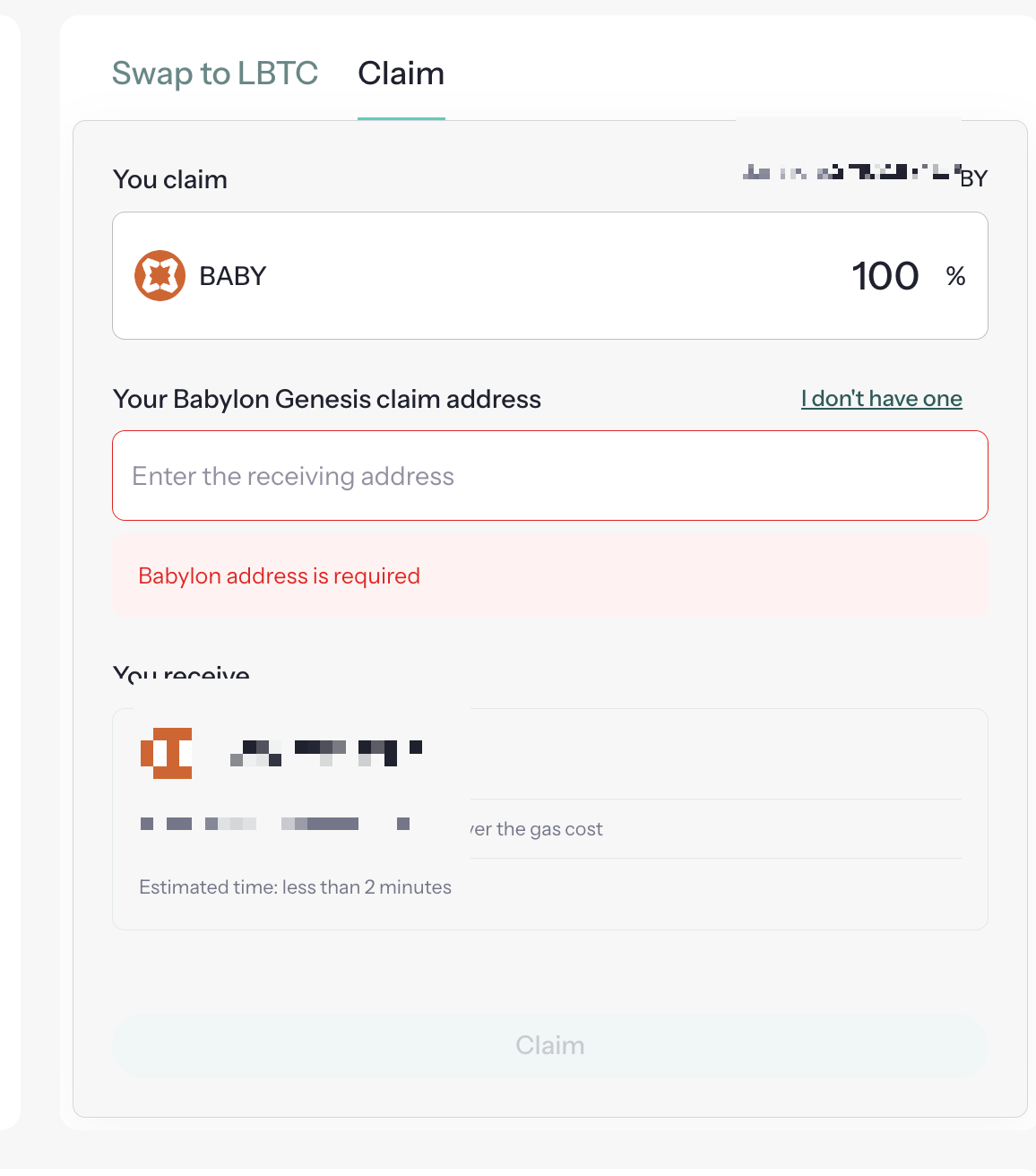This screenshot has height=1176, width=1036.
Task: Click the blurred balance text above BABY box
Action: 865,172
